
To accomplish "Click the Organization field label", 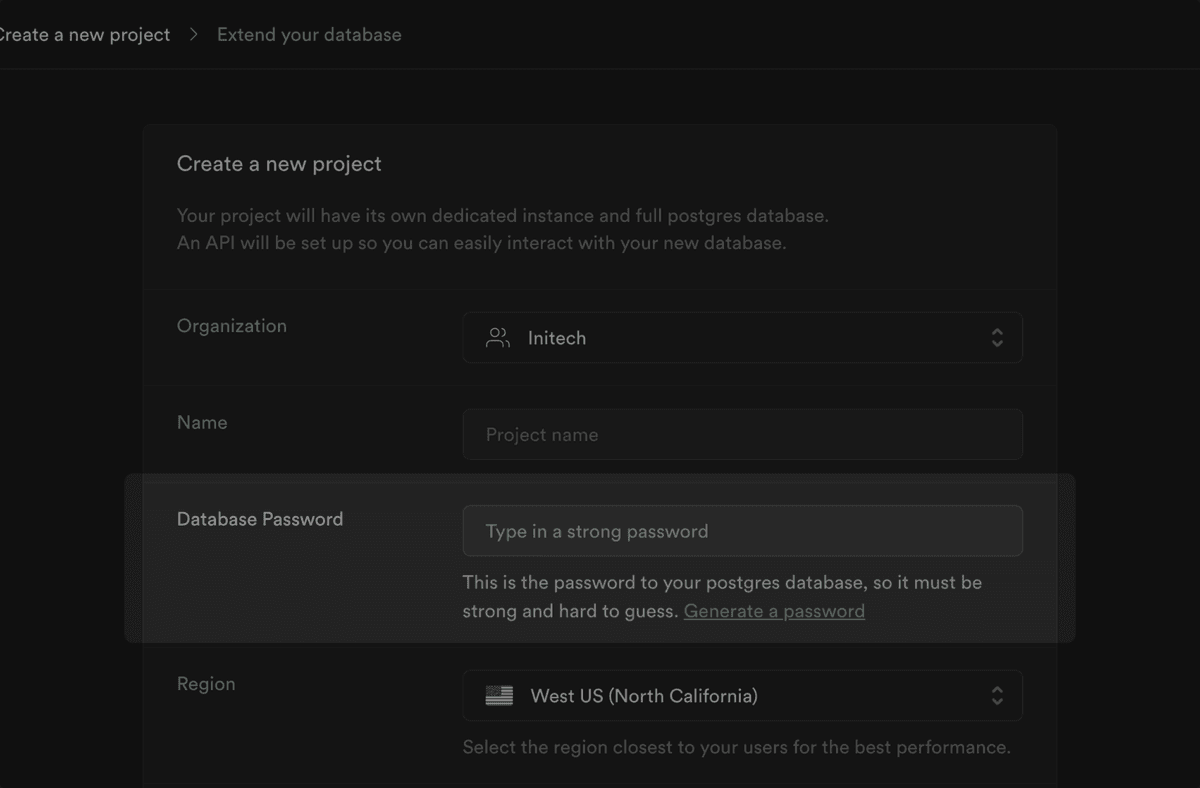I will point(232,326).
